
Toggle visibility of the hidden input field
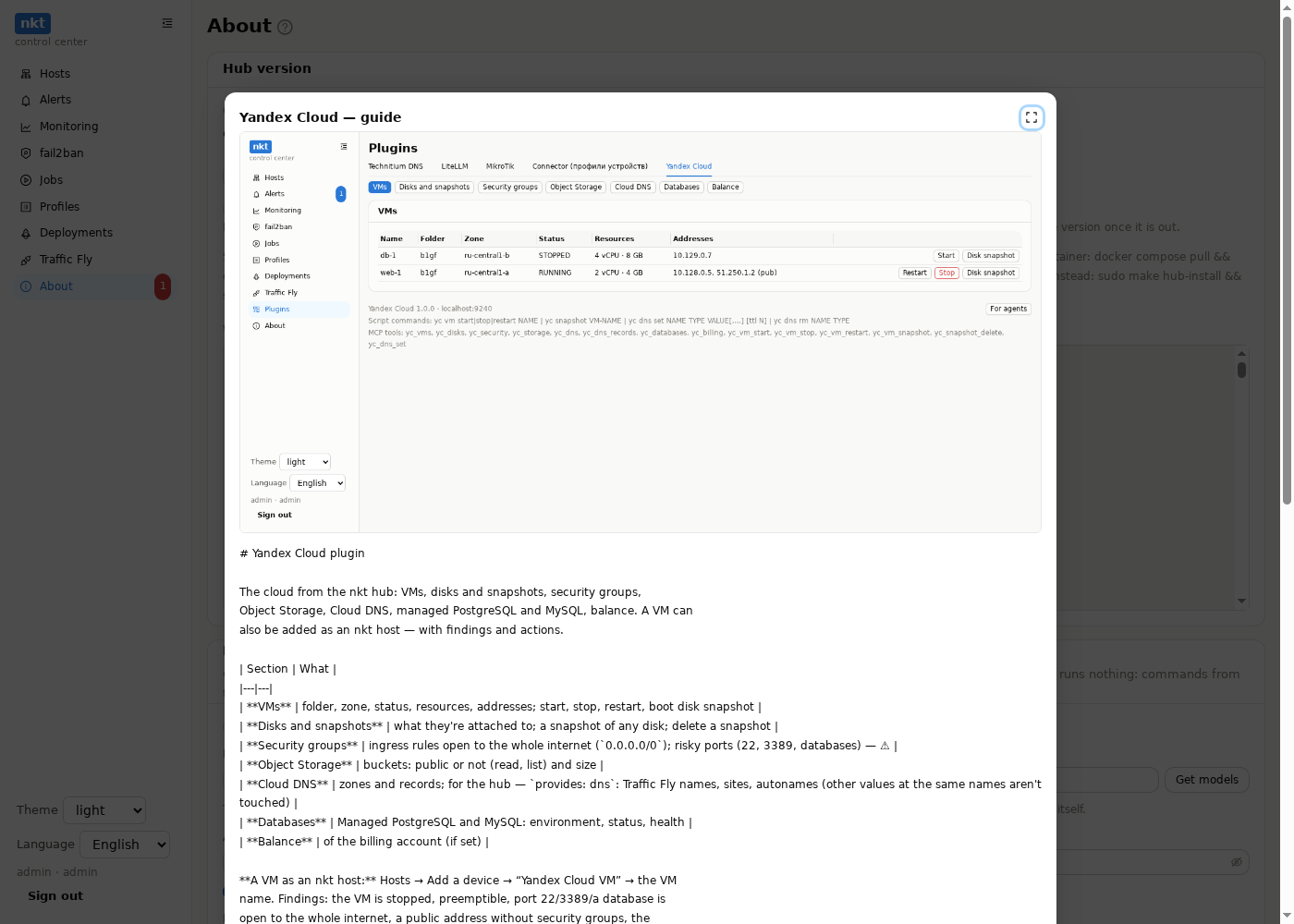tap(1236, 862)
